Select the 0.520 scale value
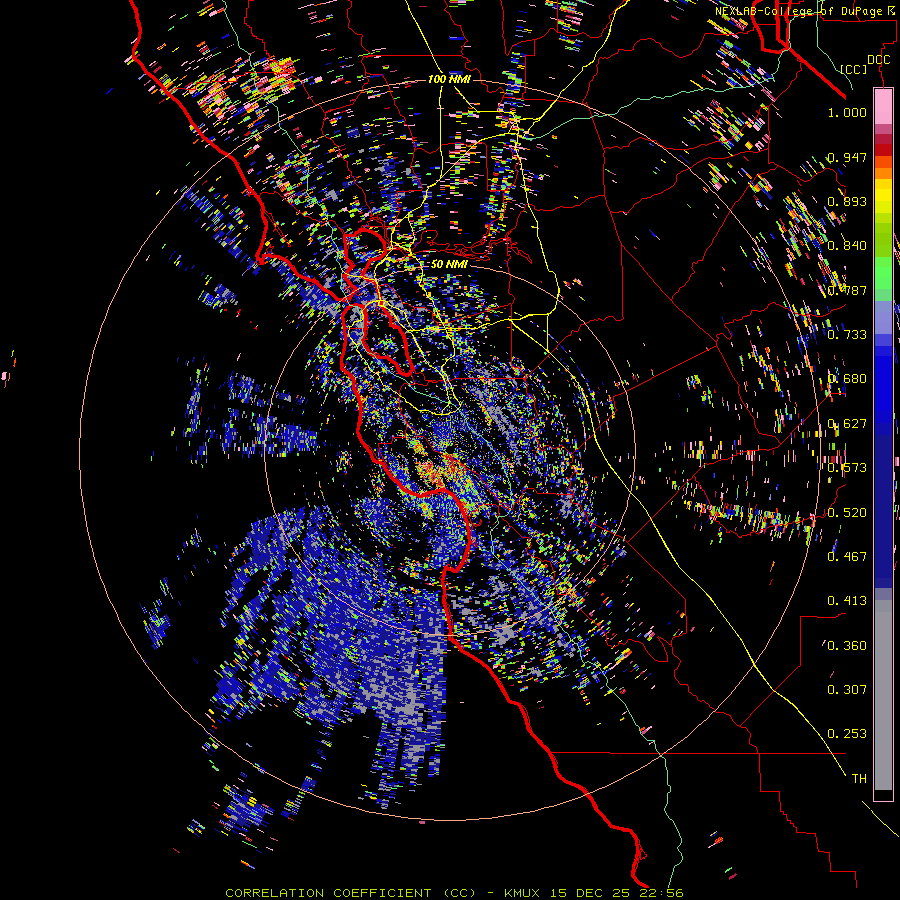 pos(847,512)
